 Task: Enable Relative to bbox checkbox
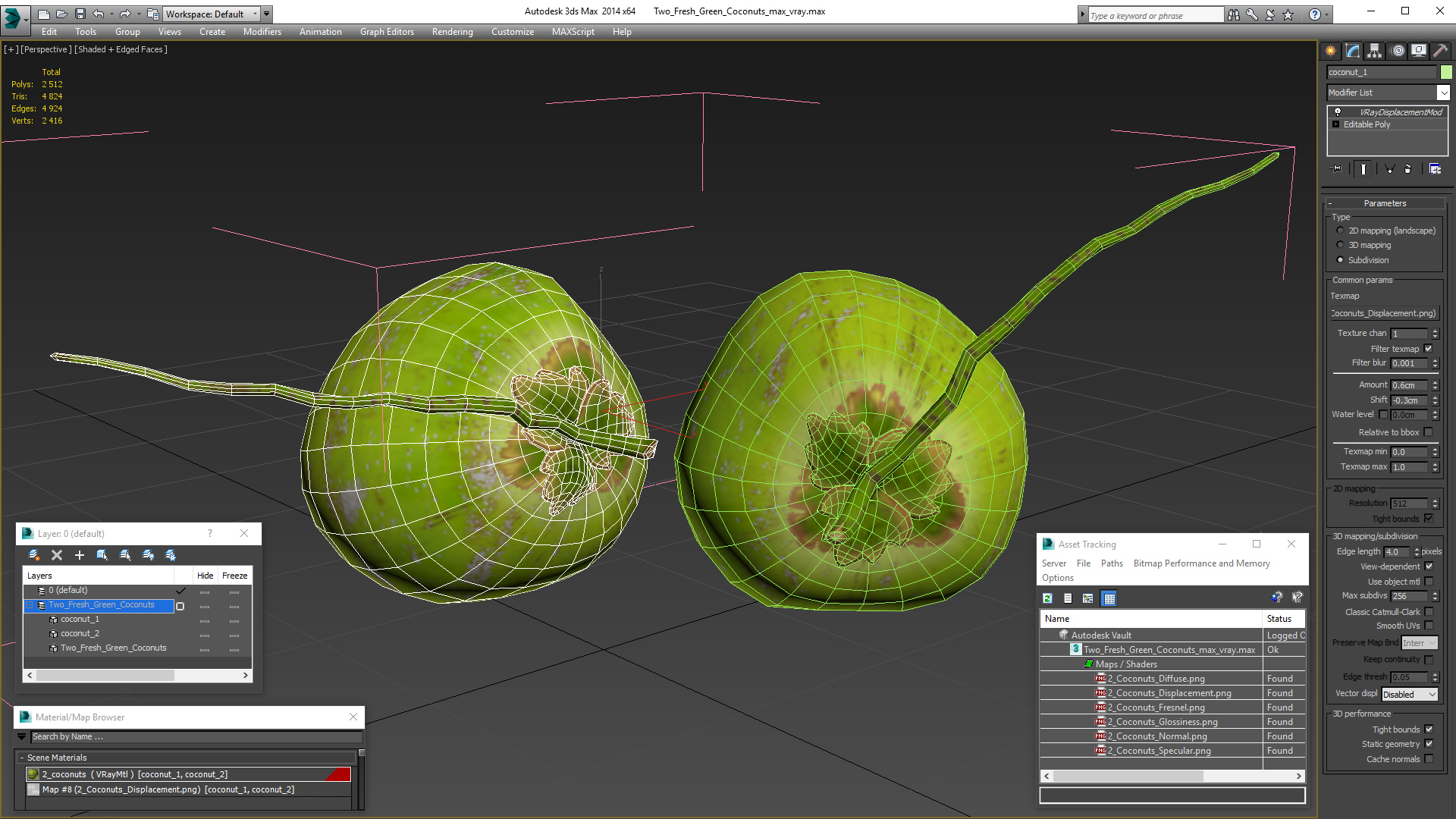pos(1429,432)
